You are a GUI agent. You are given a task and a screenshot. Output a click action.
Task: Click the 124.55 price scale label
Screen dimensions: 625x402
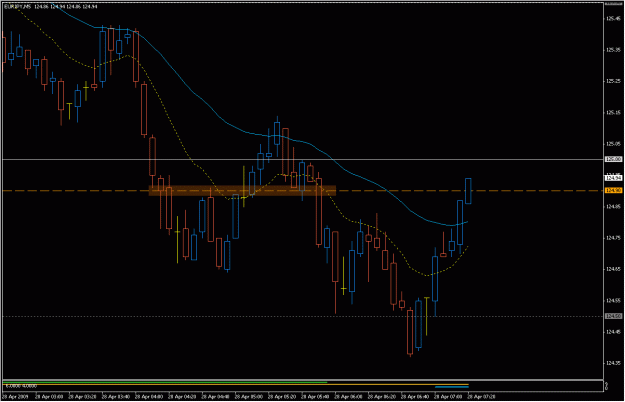pos(613,301)
